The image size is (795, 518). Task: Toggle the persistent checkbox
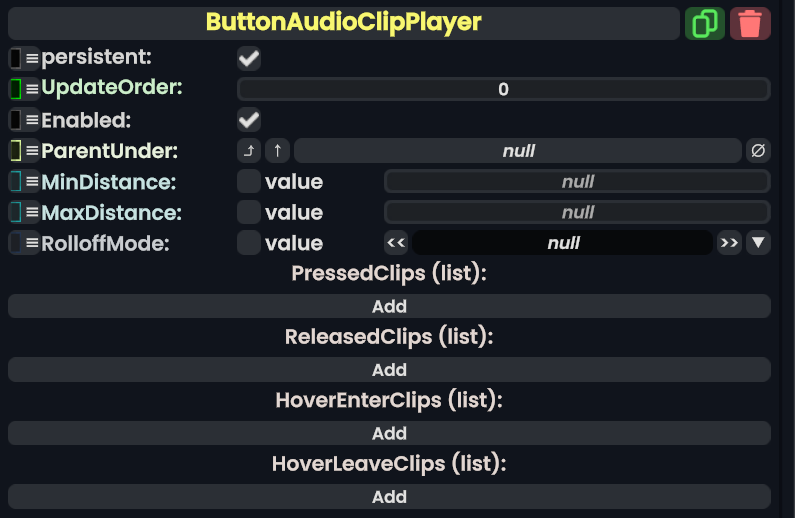coord(249,59)
